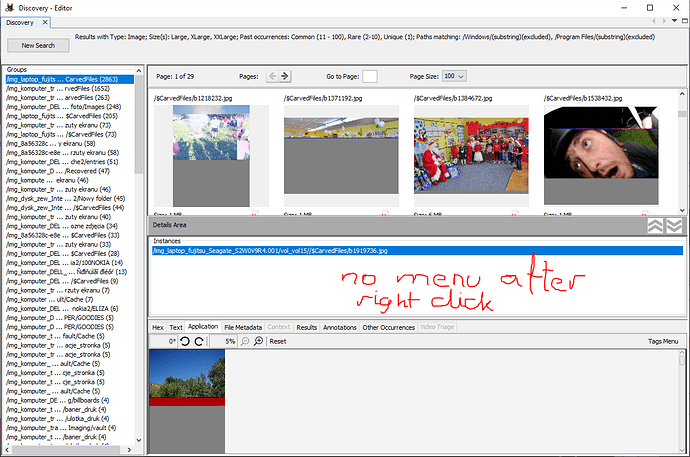Select group $CarvedFiles (205)
The width and height of the screenshot is (690, 457).
70,116
